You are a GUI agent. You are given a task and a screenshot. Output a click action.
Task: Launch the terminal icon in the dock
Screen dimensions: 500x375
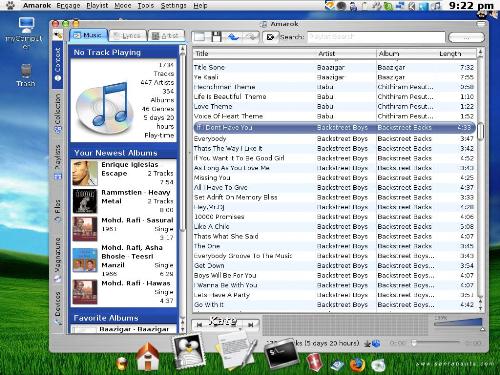click(281, 355)
